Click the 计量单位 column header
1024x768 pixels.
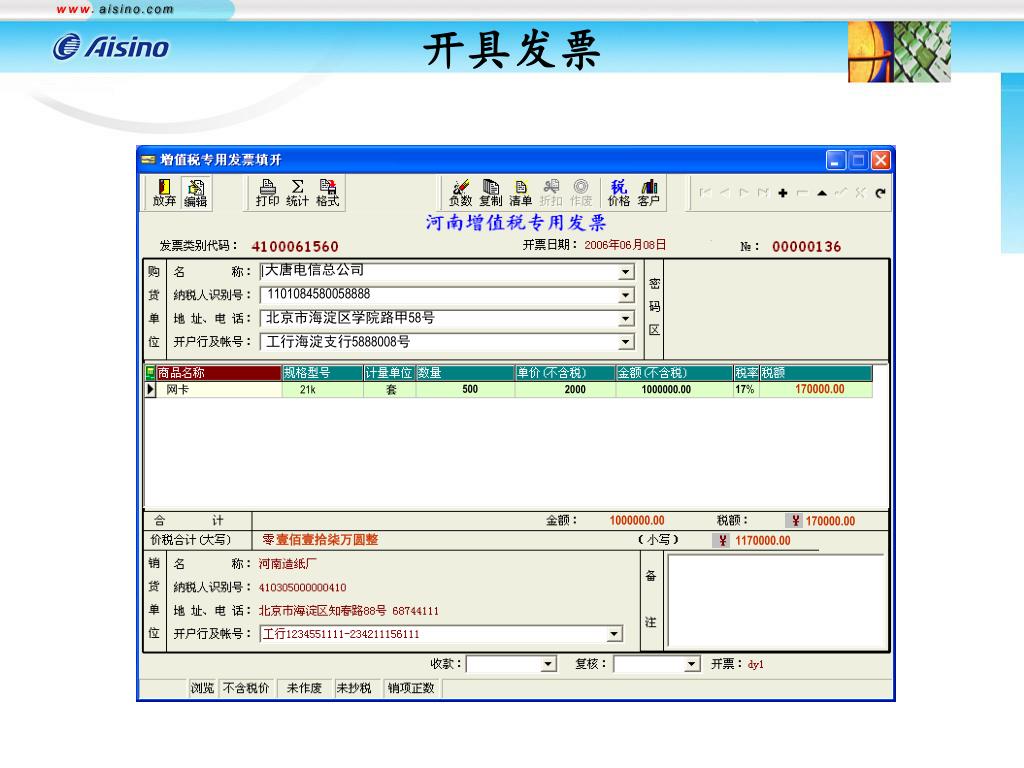pyautogui.click(x=390, y=373)
